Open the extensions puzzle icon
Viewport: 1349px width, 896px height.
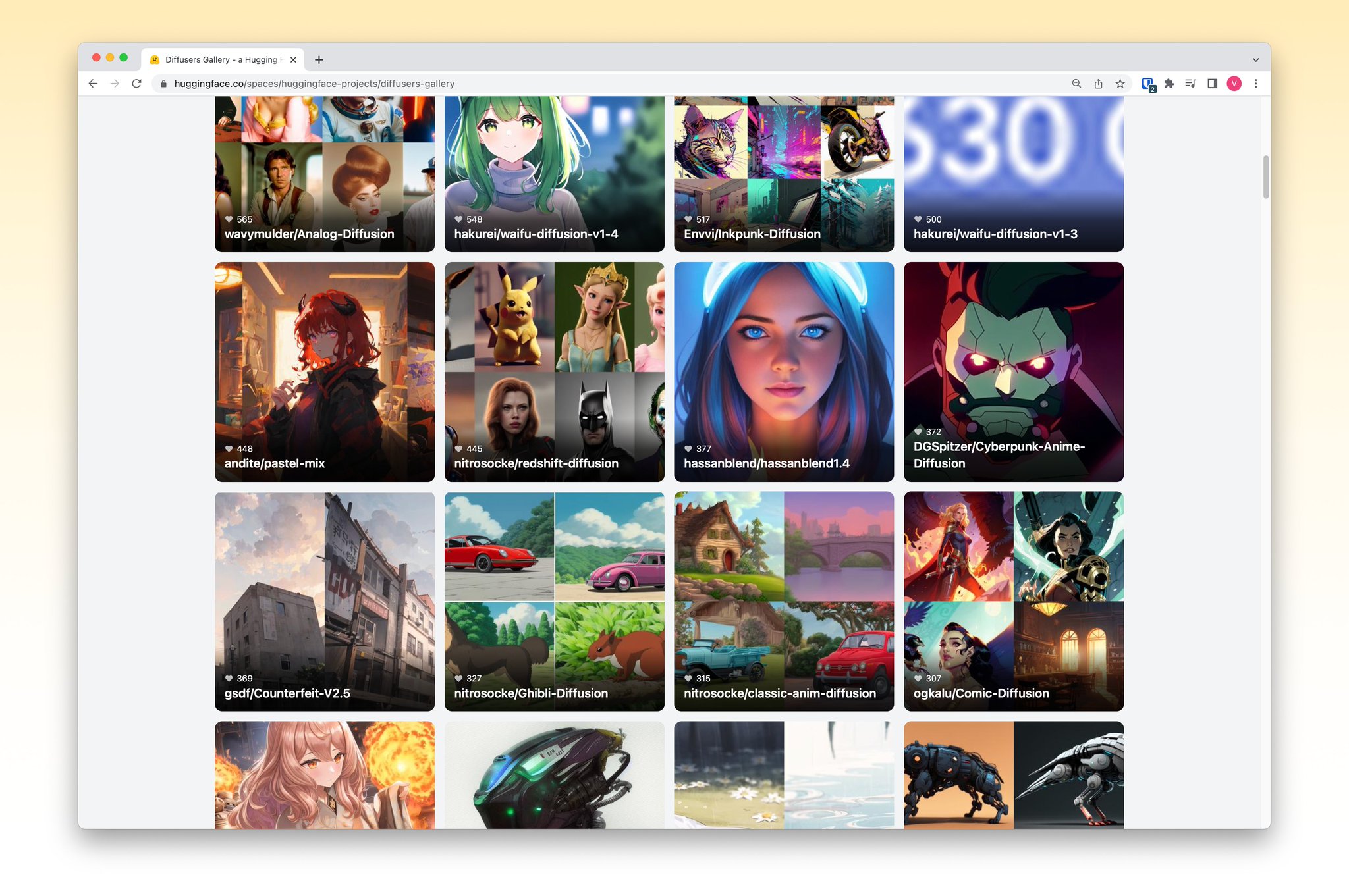click(x=1169, y=84)
